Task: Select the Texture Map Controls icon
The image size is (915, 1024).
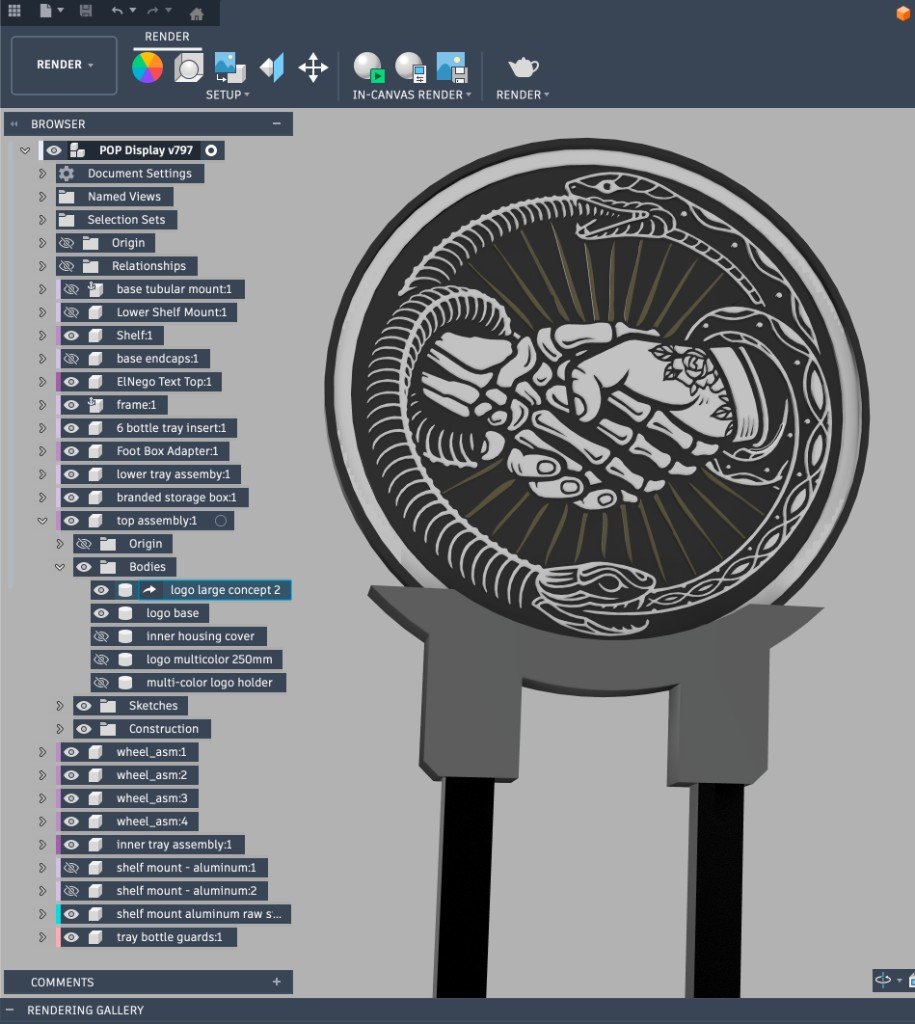Action: (x=272, y=68)
